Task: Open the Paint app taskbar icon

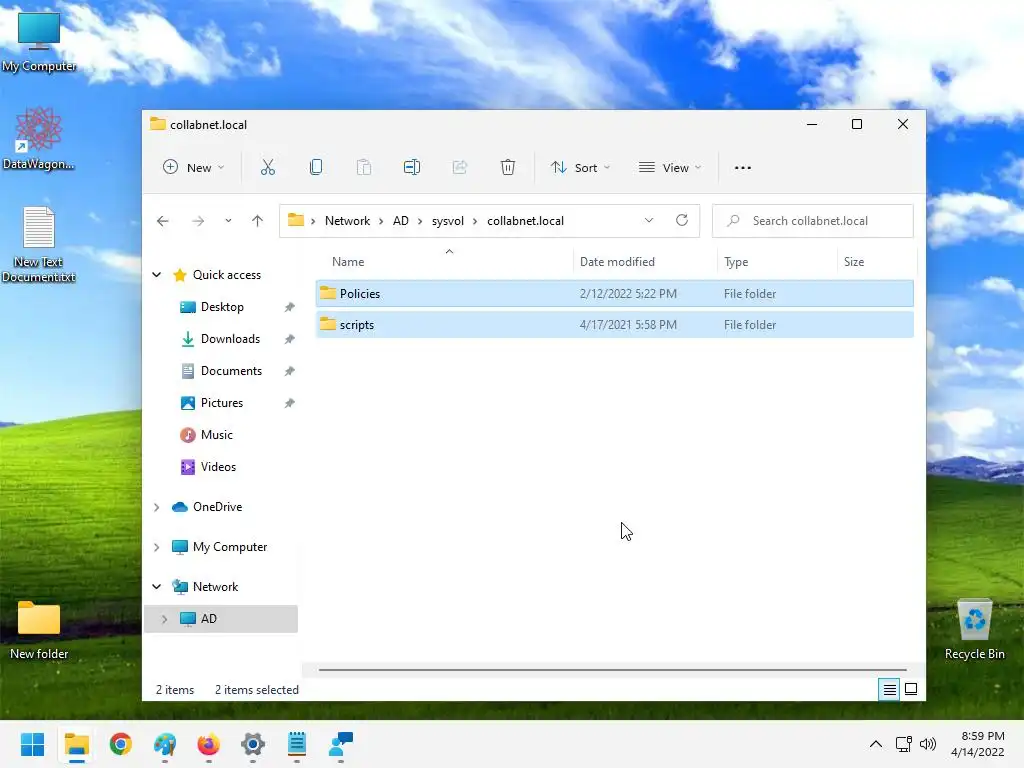Action: point(165,744)
